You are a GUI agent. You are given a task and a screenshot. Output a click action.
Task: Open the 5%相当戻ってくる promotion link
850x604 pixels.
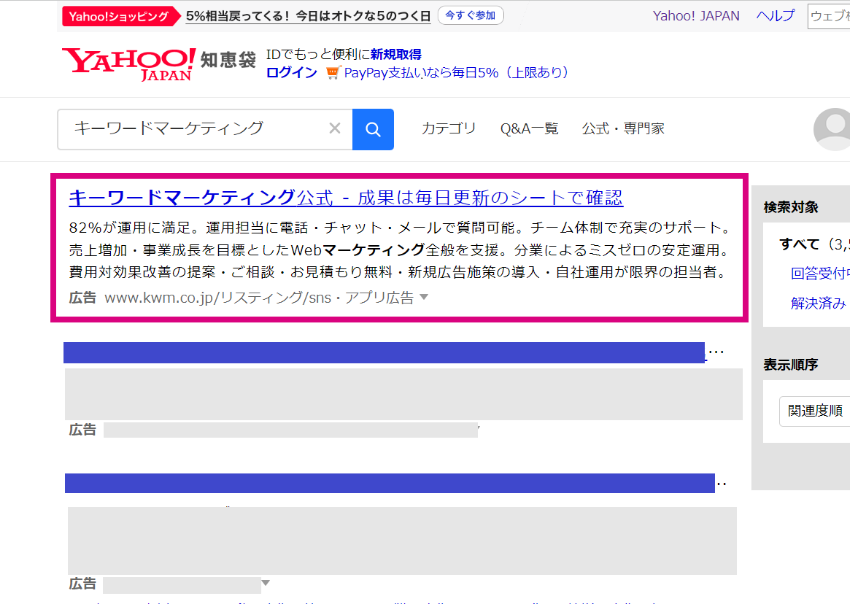(308, 16)
